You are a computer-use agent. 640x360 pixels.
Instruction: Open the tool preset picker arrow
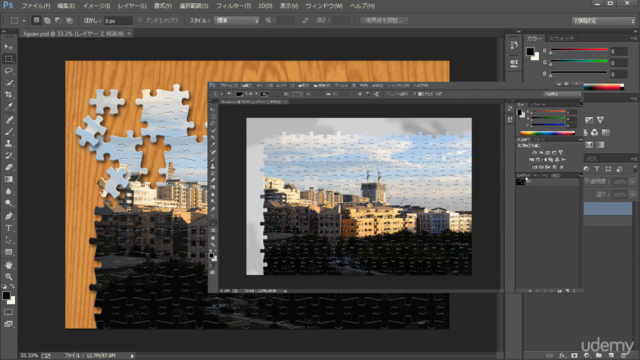[x=24, y=20]
